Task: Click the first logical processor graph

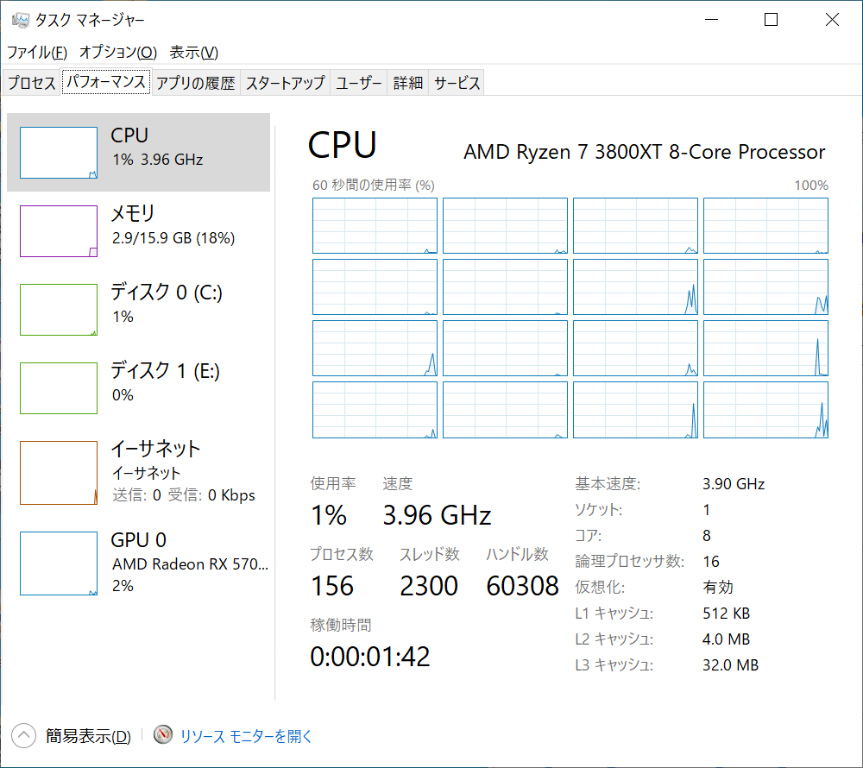Action: point(375,226)
